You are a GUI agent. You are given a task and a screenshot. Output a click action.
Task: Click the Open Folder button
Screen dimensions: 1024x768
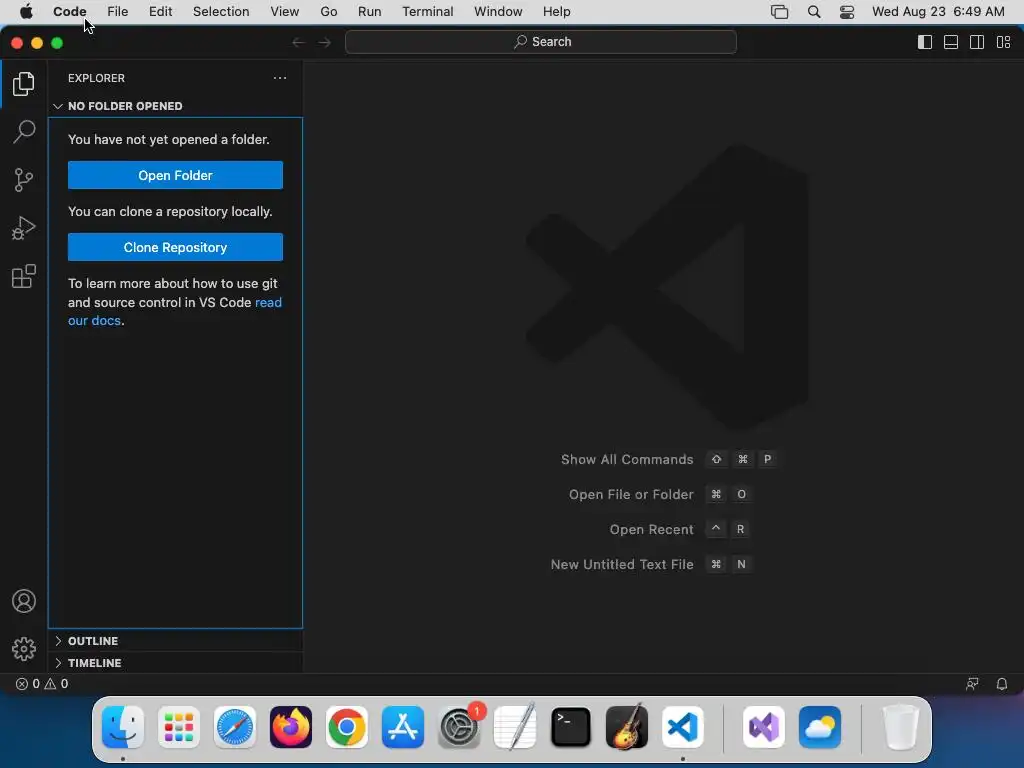click(175, 175)
